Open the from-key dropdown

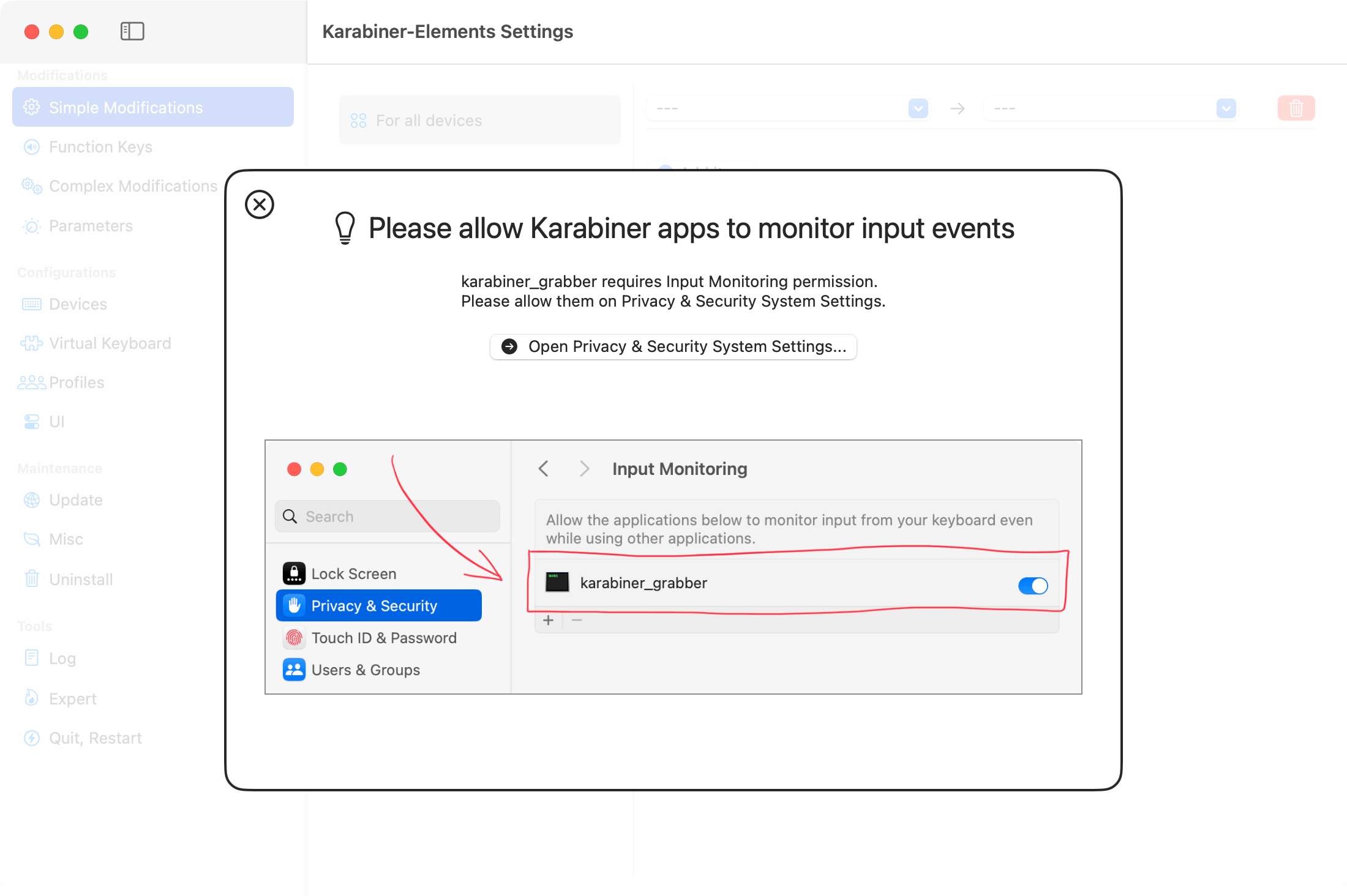click(x=788, y=108)
